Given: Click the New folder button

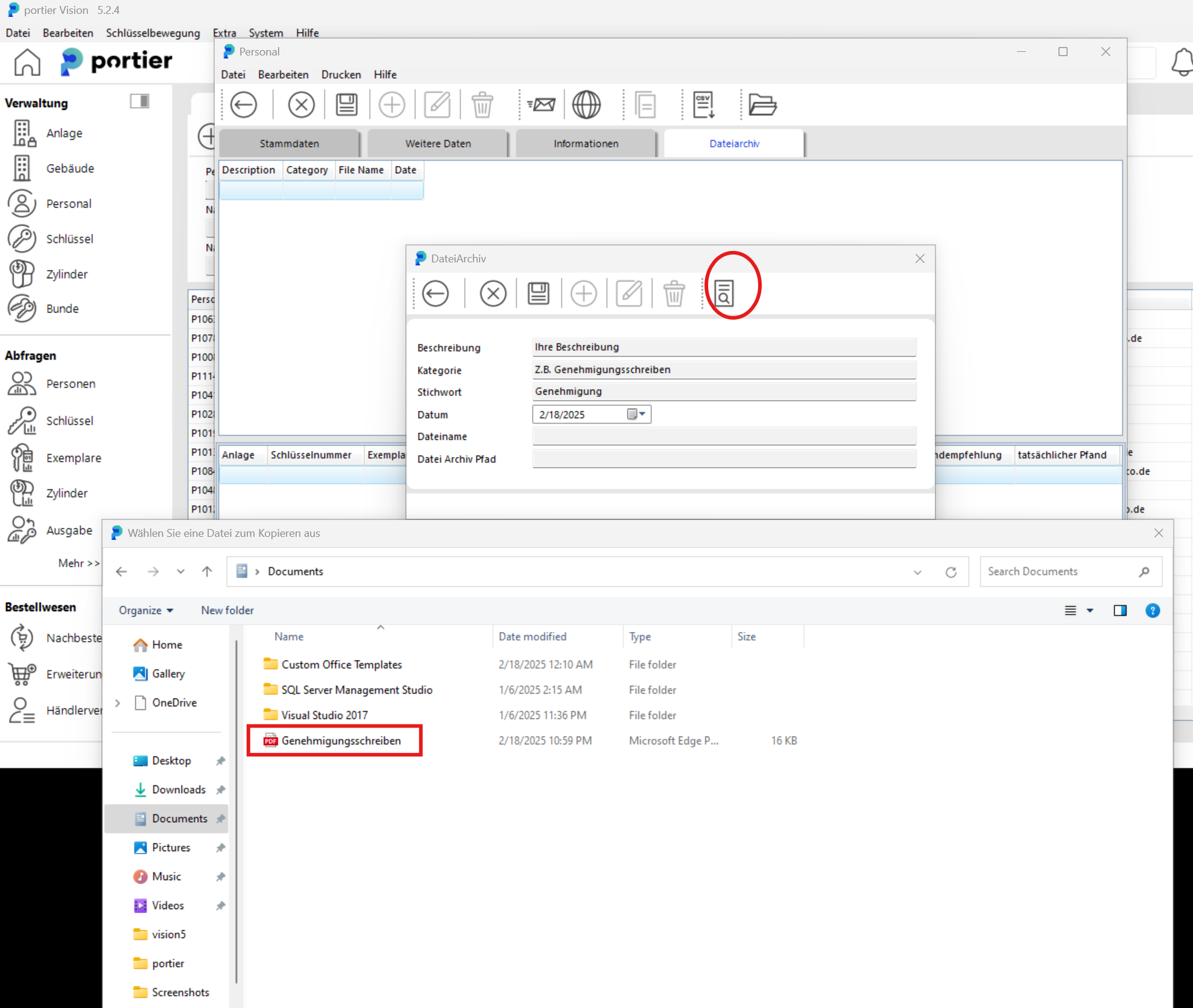Looking at the screenshot, I should tap(227, 610).
